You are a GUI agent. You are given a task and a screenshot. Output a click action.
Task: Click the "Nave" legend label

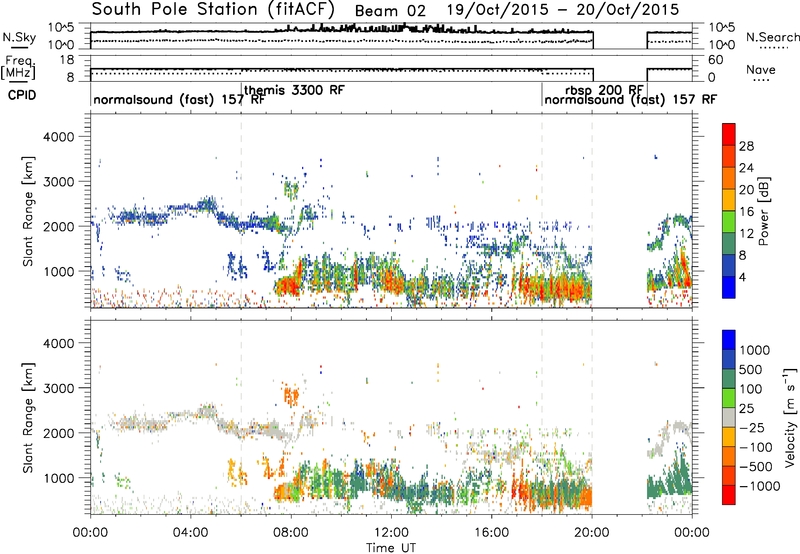pyautogui.click(x=761, y=69)
